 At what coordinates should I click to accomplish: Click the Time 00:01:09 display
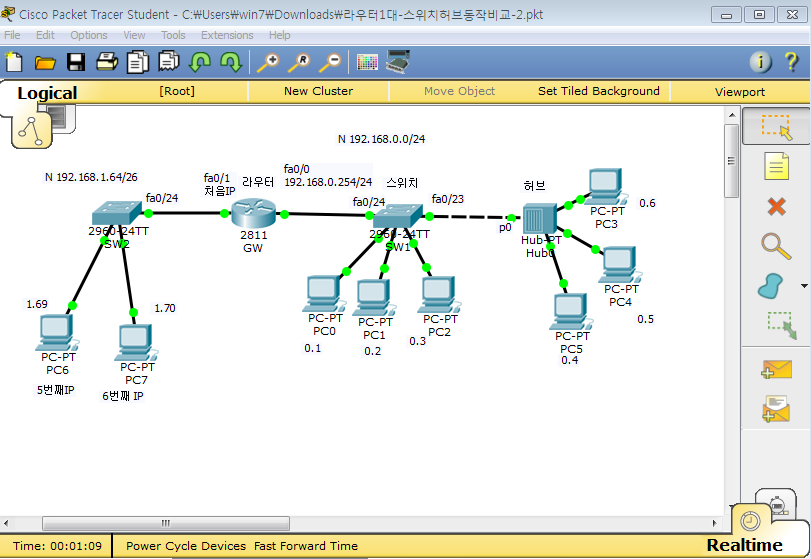(x=57, y=546)
